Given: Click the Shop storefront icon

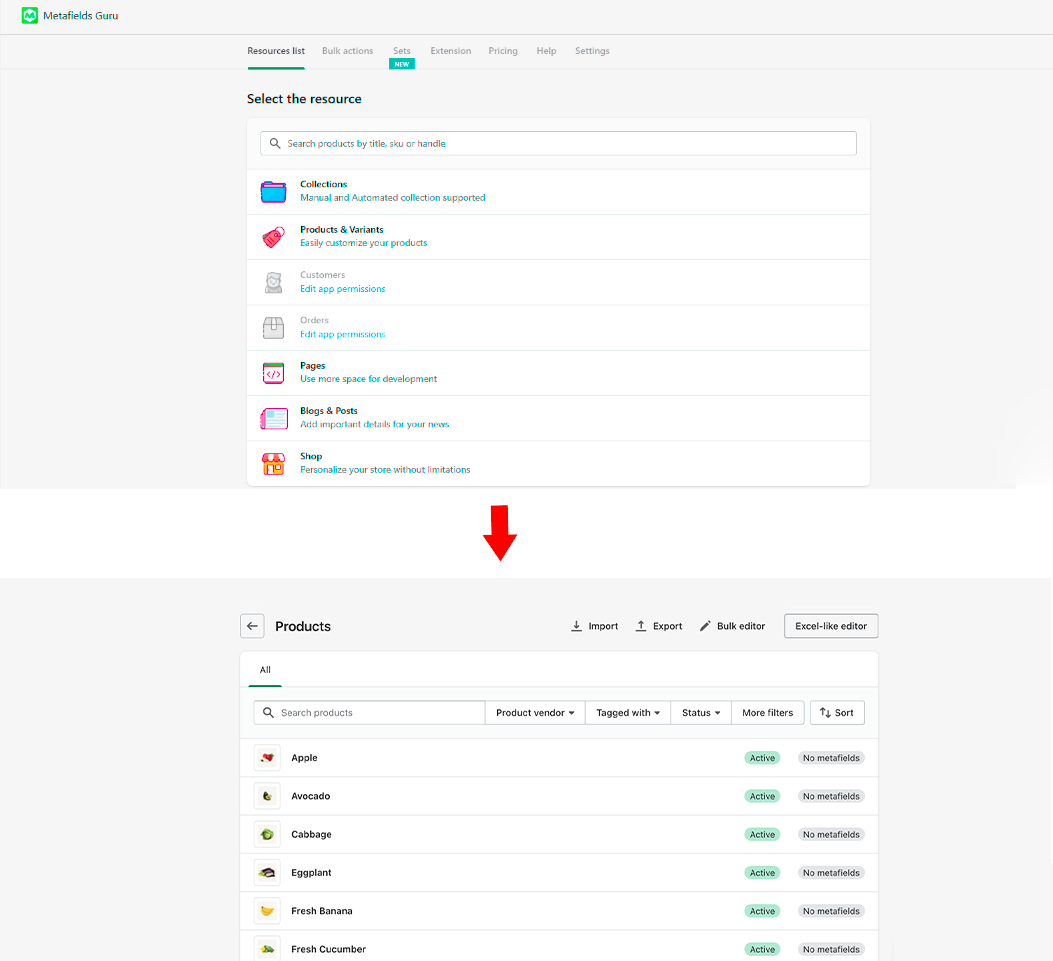Looking at the screenshot, I should click(x=273, y=464).
